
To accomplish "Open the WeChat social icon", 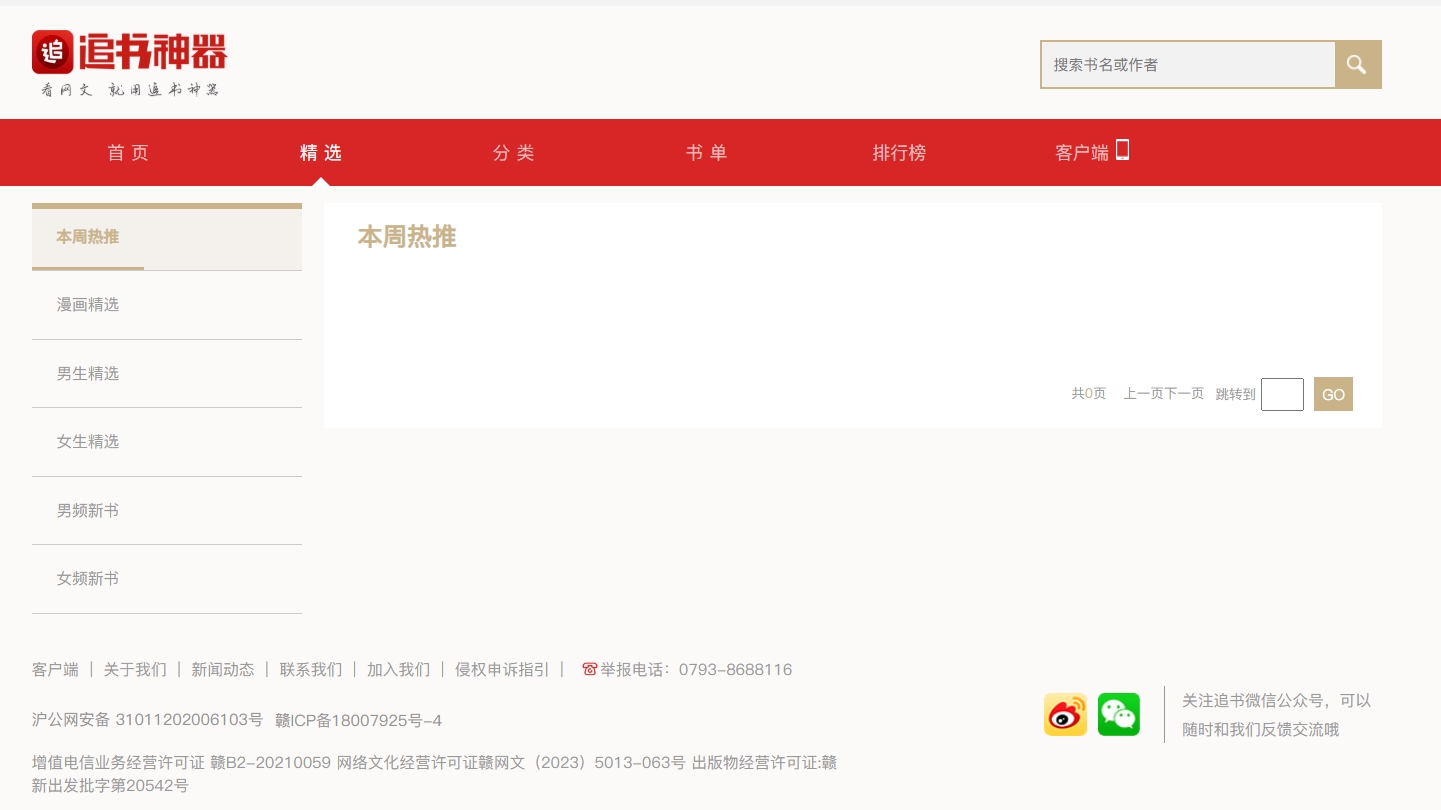I will (1119, 714).
